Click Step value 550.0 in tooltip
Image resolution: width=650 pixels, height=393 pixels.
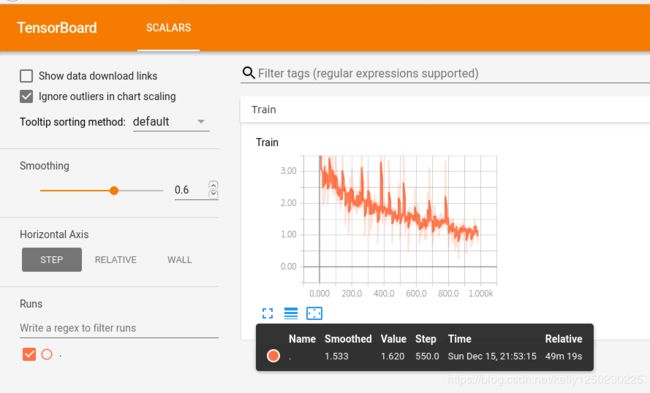click(x=427, y=356)
